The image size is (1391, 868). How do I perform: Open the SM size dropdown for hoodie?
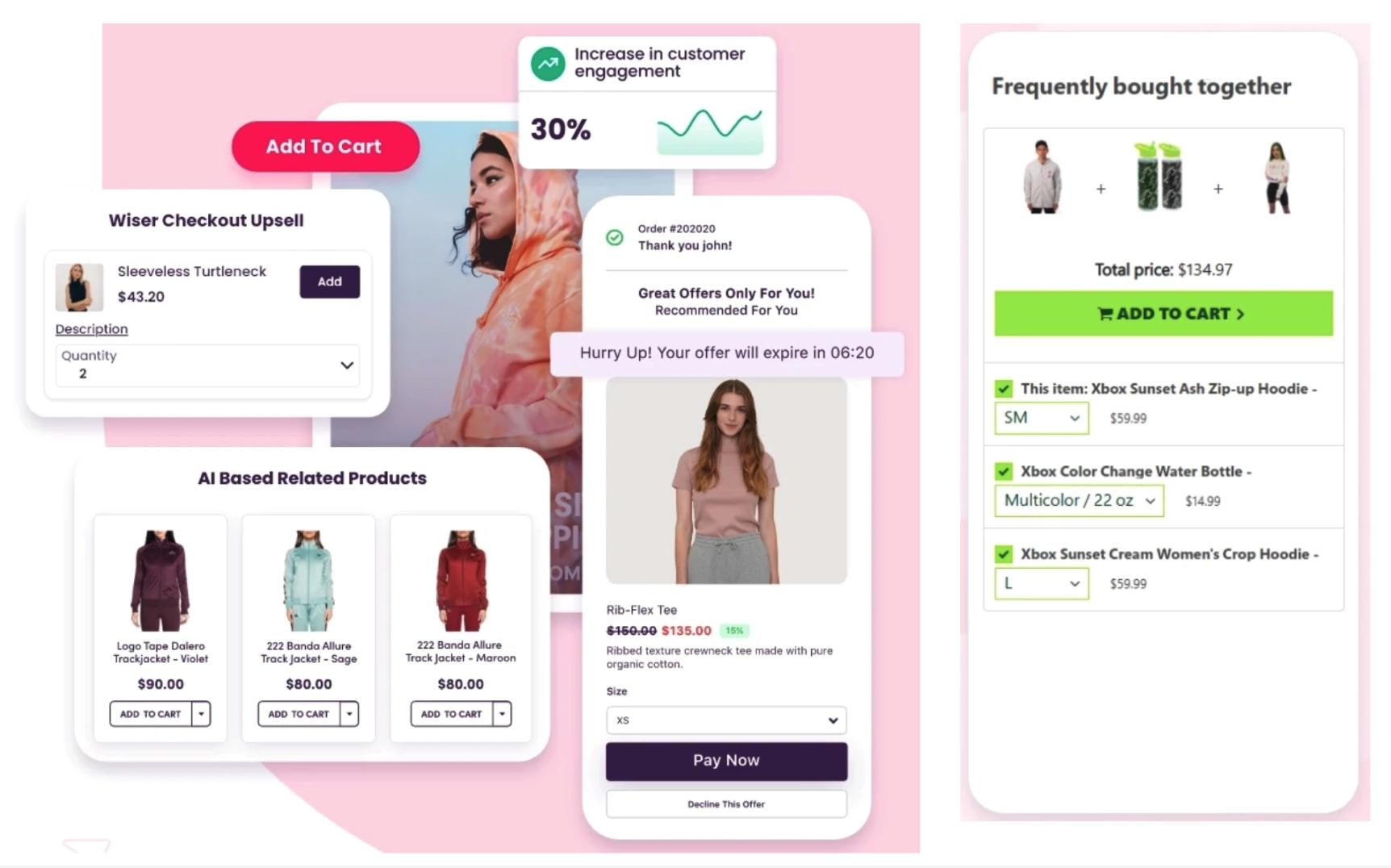[1041, 418]
